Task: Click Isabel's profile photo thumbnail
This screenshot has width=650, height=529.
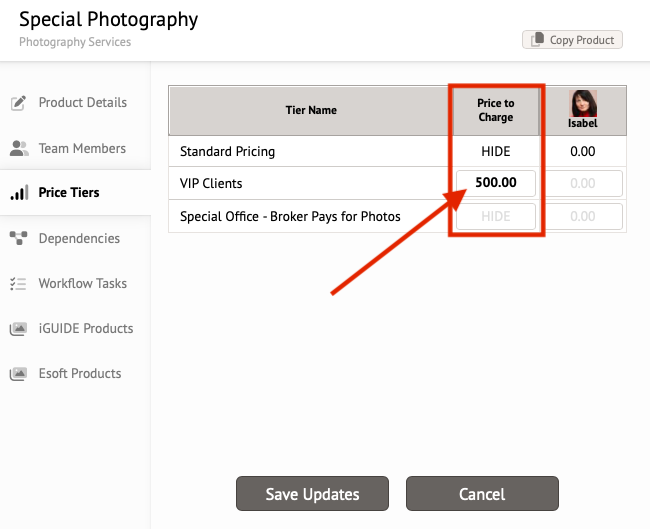Action: pos(583,104)
